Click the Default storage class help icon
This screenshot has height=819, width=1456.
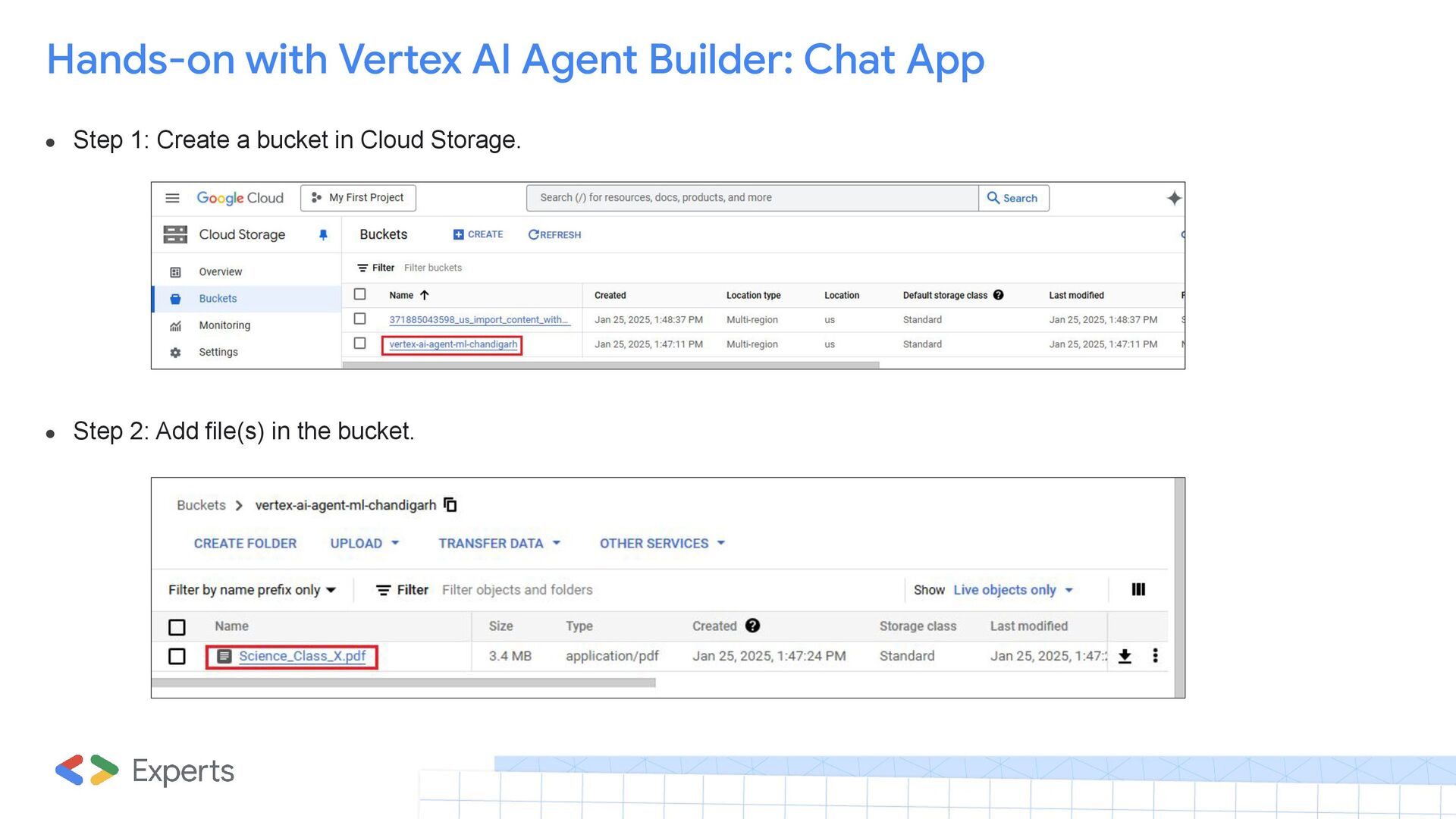(999, 295)
